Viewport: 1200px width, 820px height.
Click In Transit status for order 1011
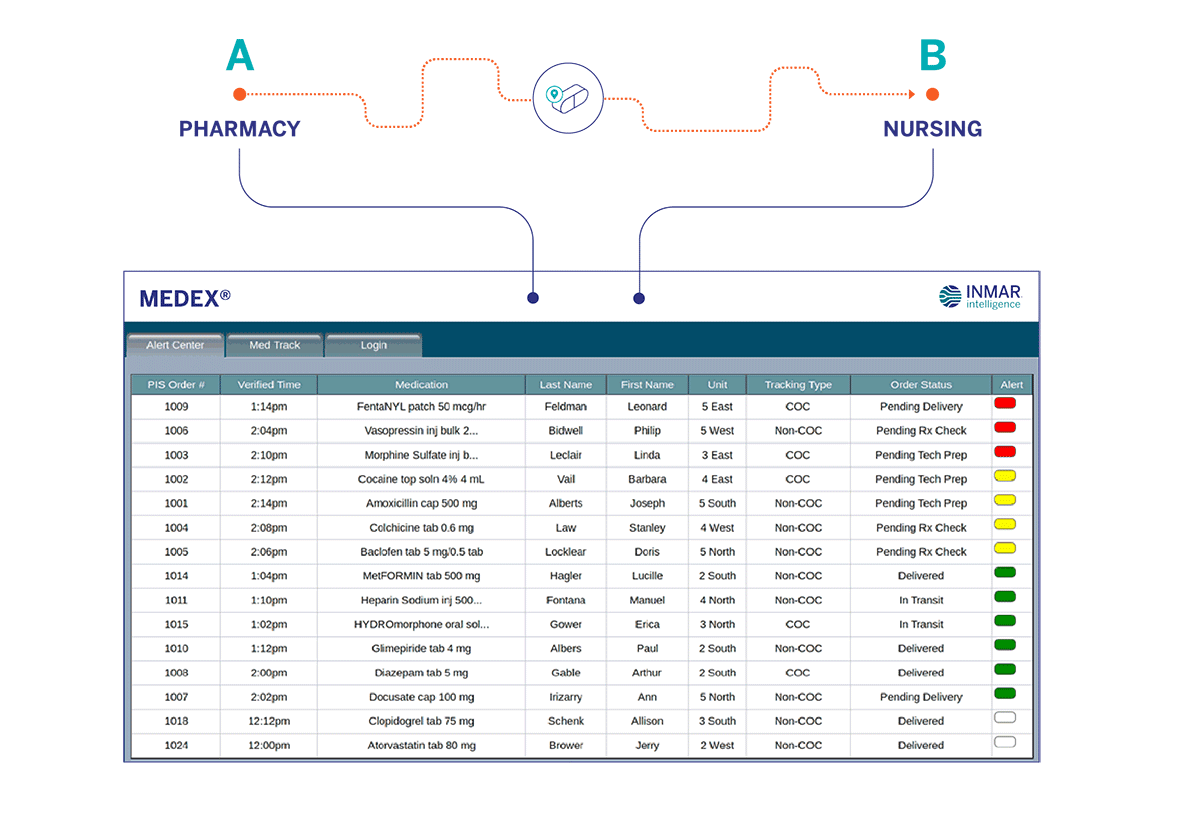921,600
